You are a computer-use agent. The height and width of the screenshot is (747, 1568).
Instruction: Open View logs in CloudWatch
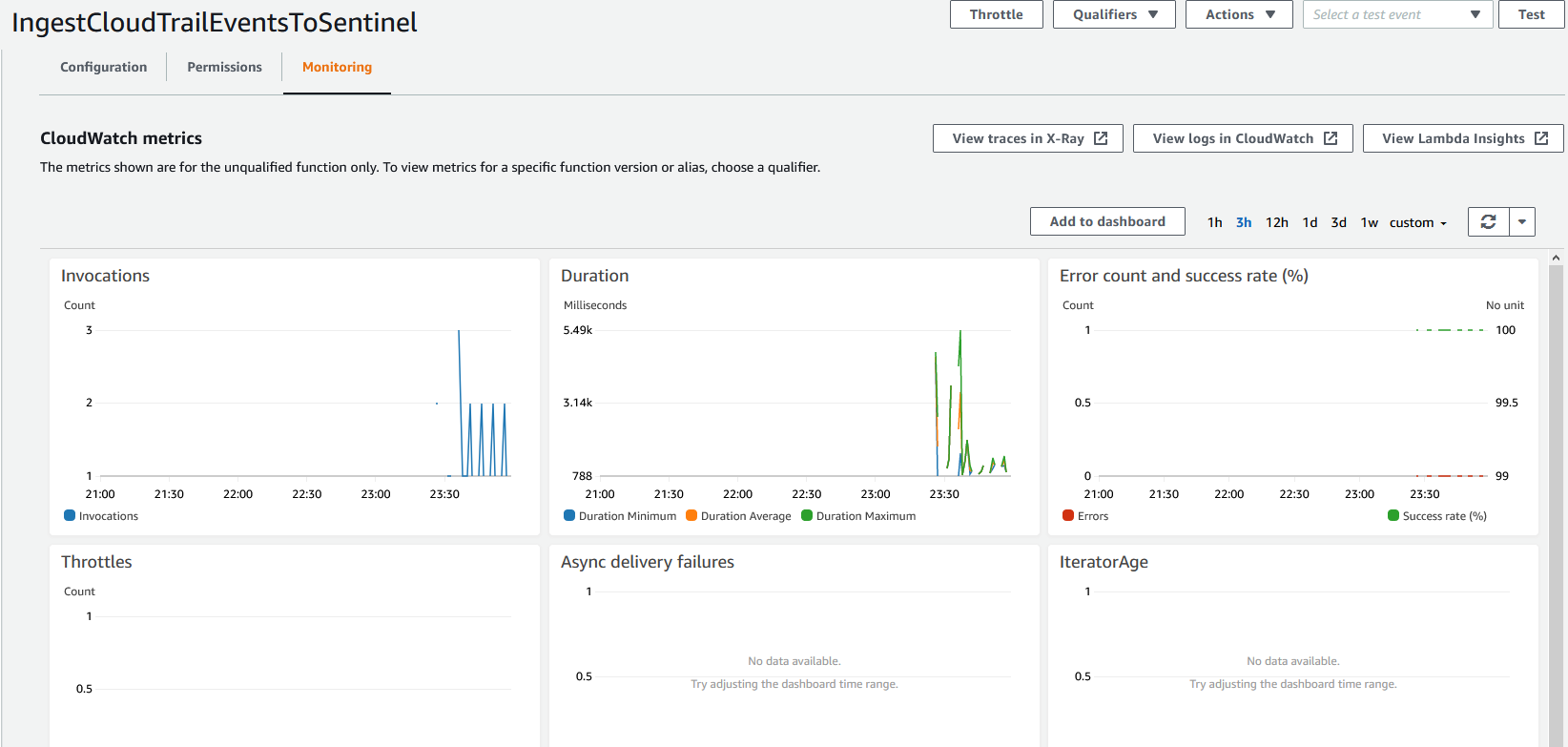(x=1243, y=138)
